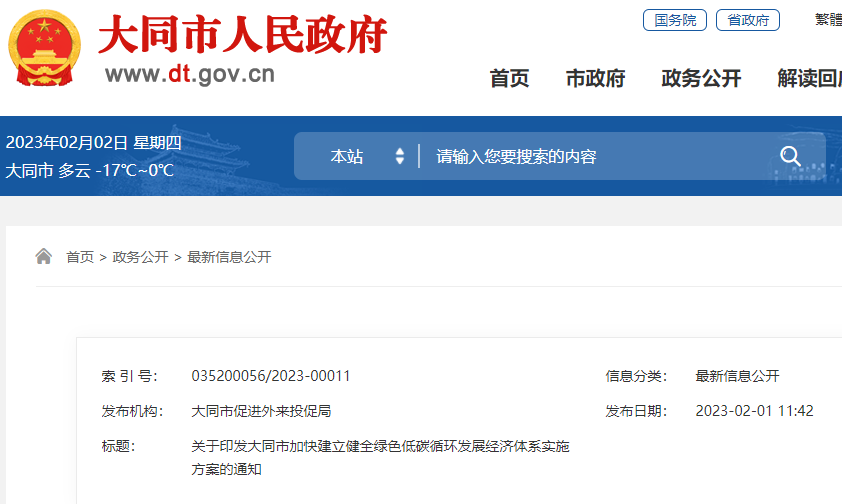Open the 解读回应 navigation menu
The height and width of the screenshot is (504, 842).
point(809,79)
